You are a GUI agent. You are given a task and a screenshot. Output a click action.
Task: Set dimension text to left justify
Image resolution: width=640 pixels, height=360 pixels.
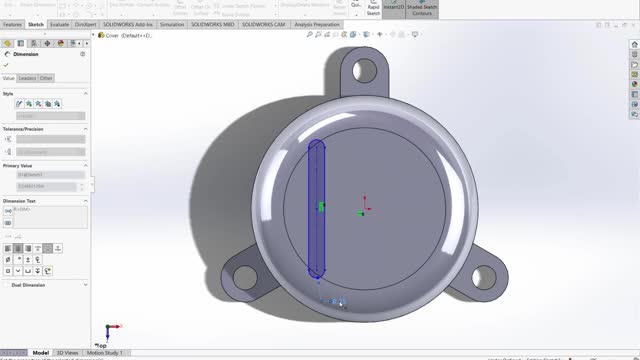[8, 248]
